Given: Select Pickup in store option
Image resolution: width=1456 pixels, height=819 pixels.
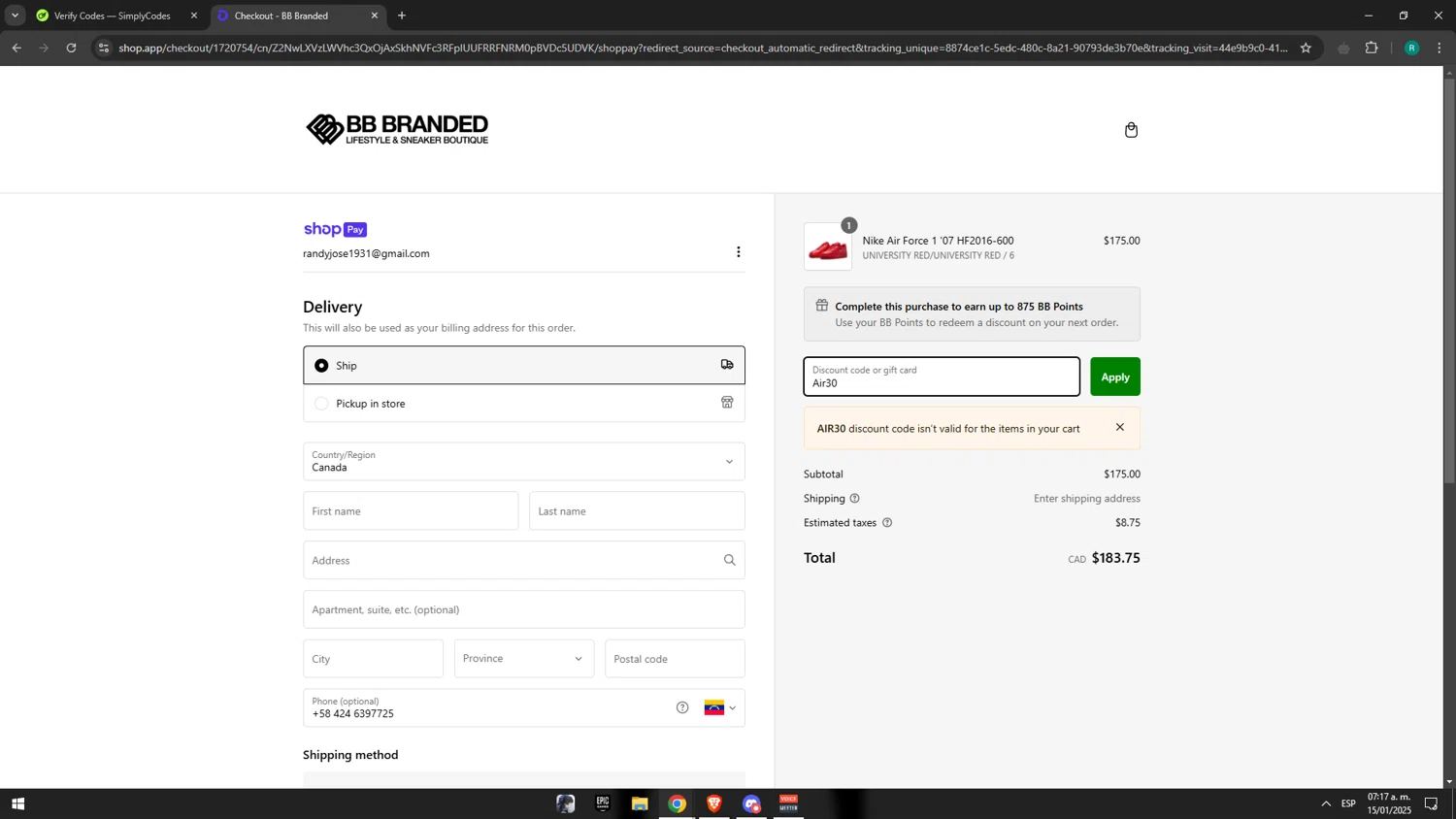Looking at the screenshot, I should 524,403.
